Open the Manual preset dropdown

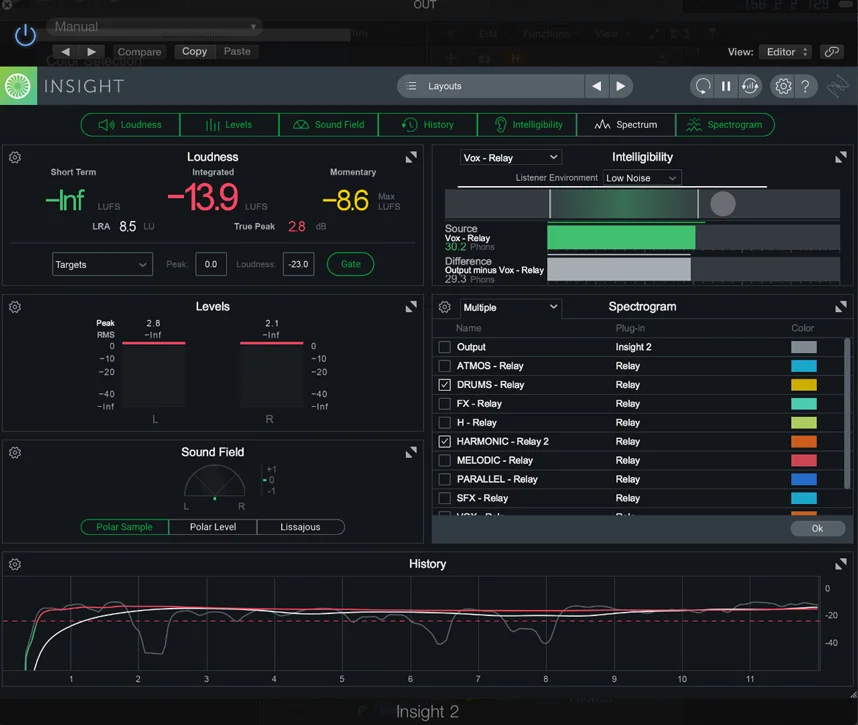pos(154,26)
